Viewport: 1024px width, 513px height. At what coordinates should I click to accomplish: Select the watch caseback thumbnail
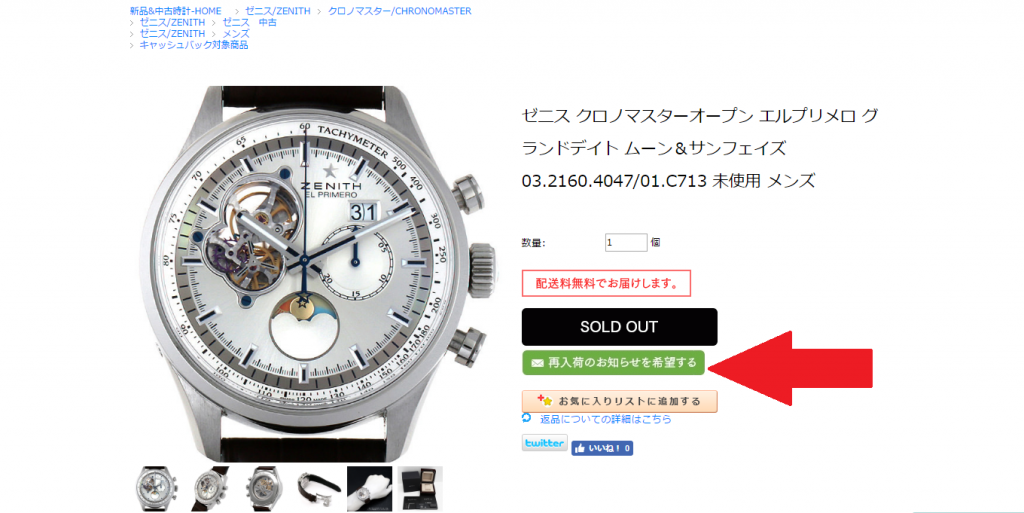(263, 488)
